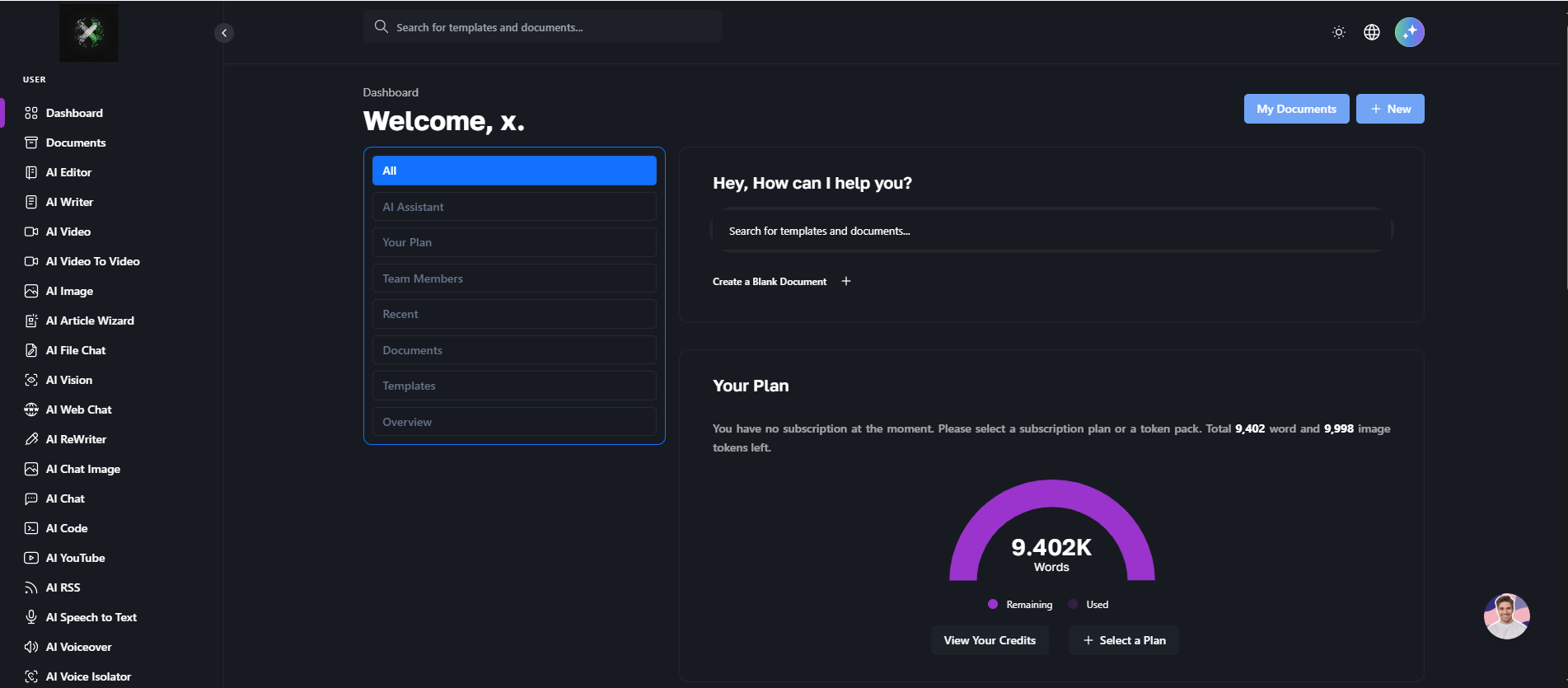
Task: Collapse the sidebar with the chevron
Action: pos(224,33)
